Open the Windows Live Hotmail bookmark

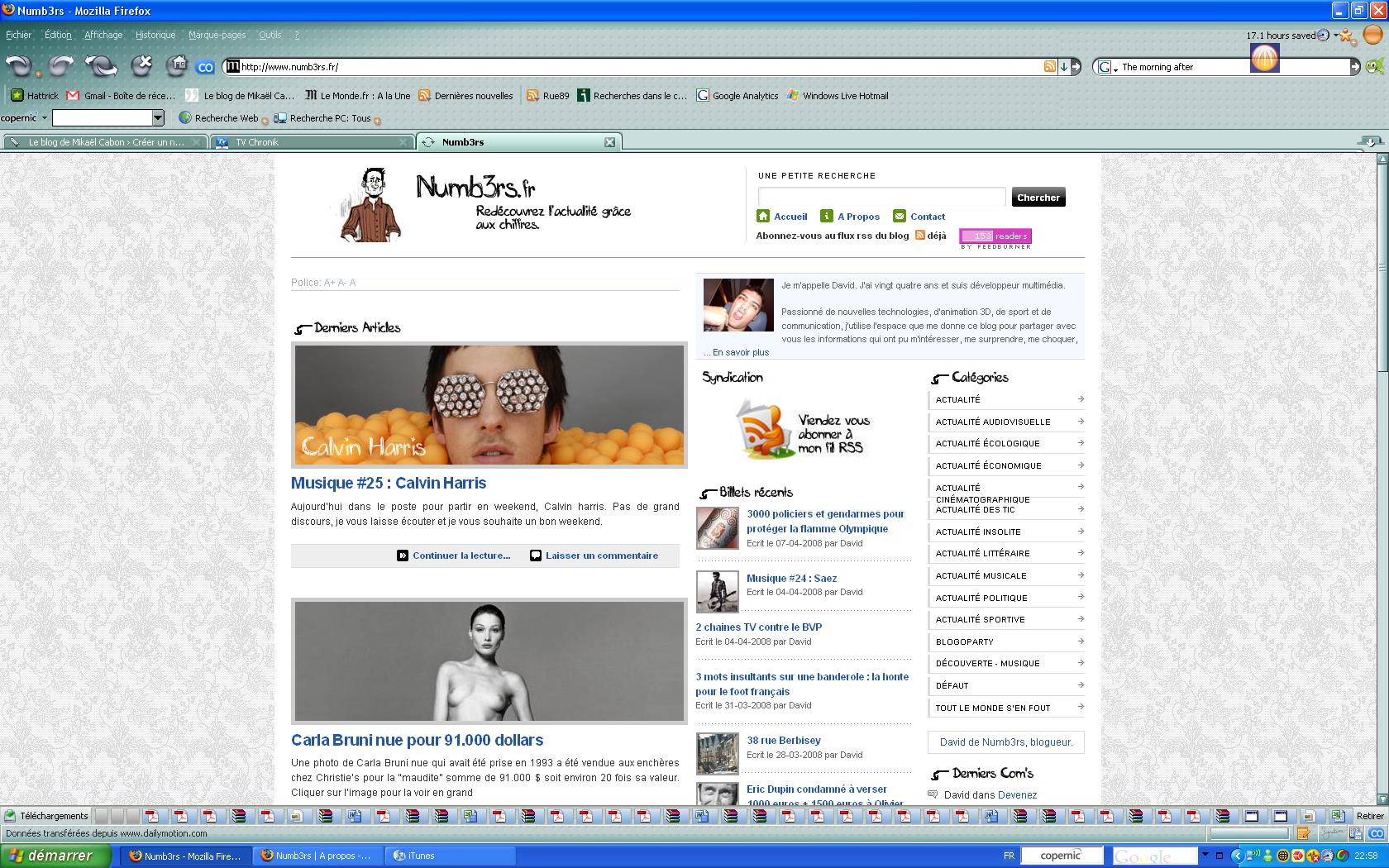point(837,96)
